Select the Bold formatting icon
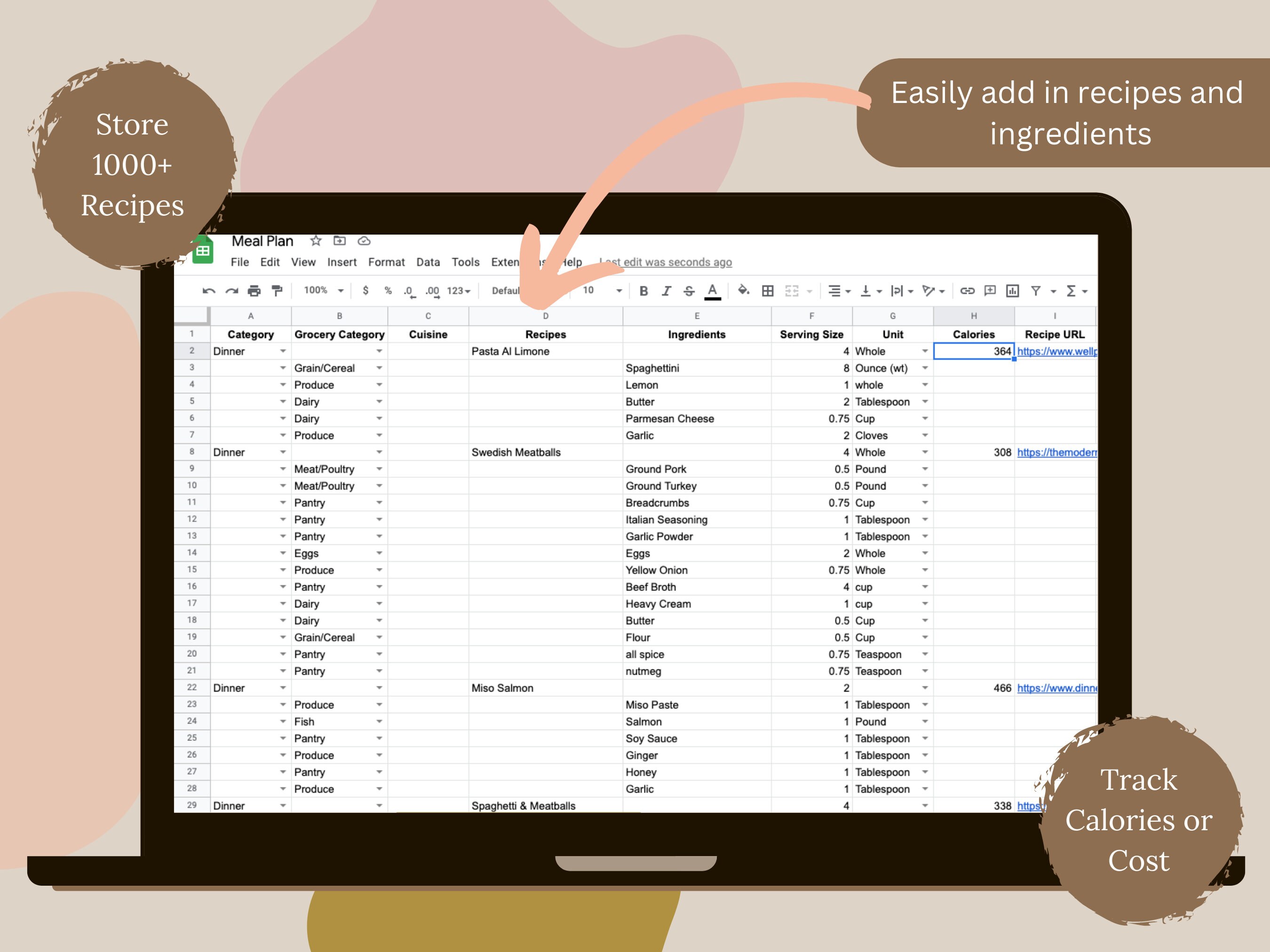Viewport: 1270px width, 952px height. click(644, 291)
